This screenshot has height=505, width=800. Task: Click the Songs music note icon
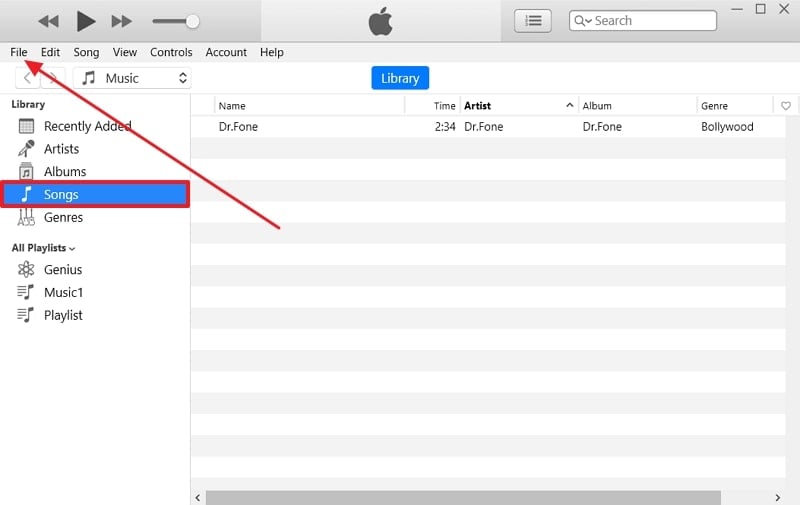click(26, 194)
